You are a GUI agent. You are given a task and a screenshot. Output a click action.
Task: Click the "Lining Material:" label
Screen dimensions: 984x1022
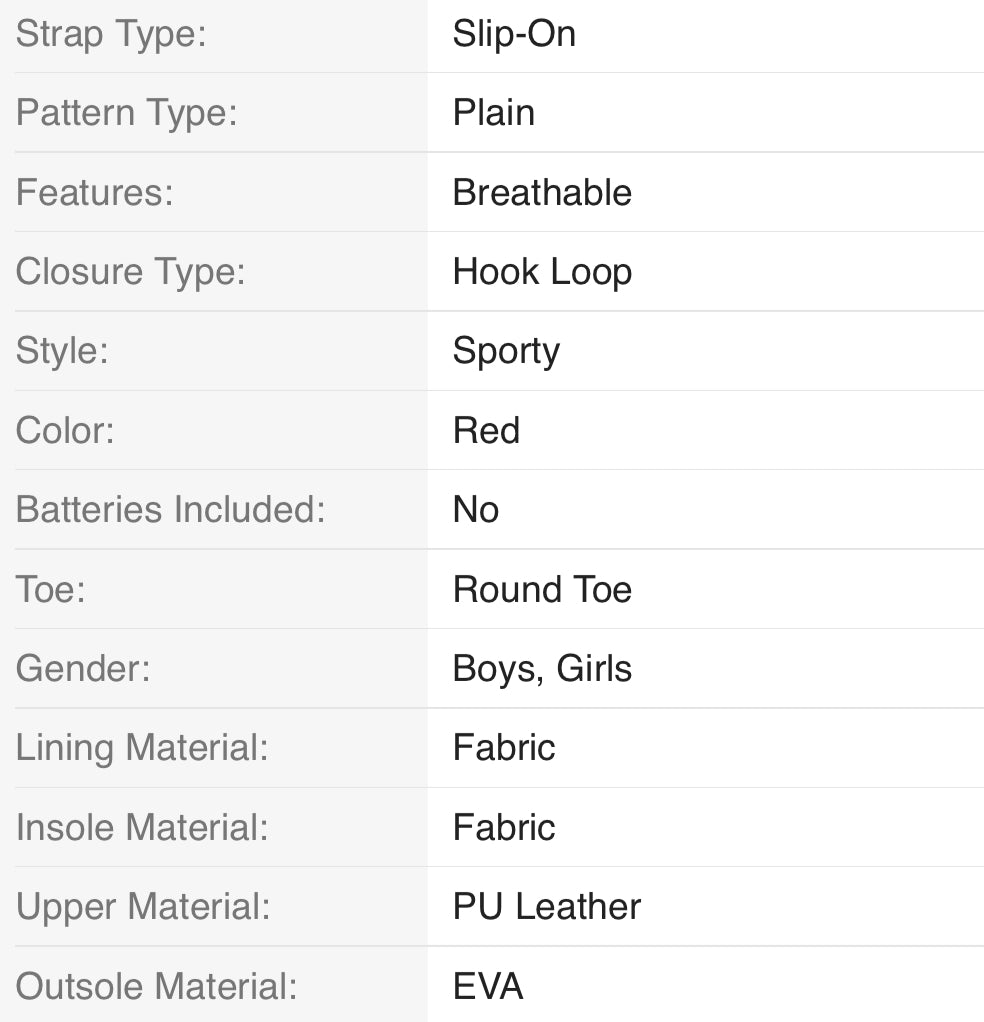[x=142, y=747]
